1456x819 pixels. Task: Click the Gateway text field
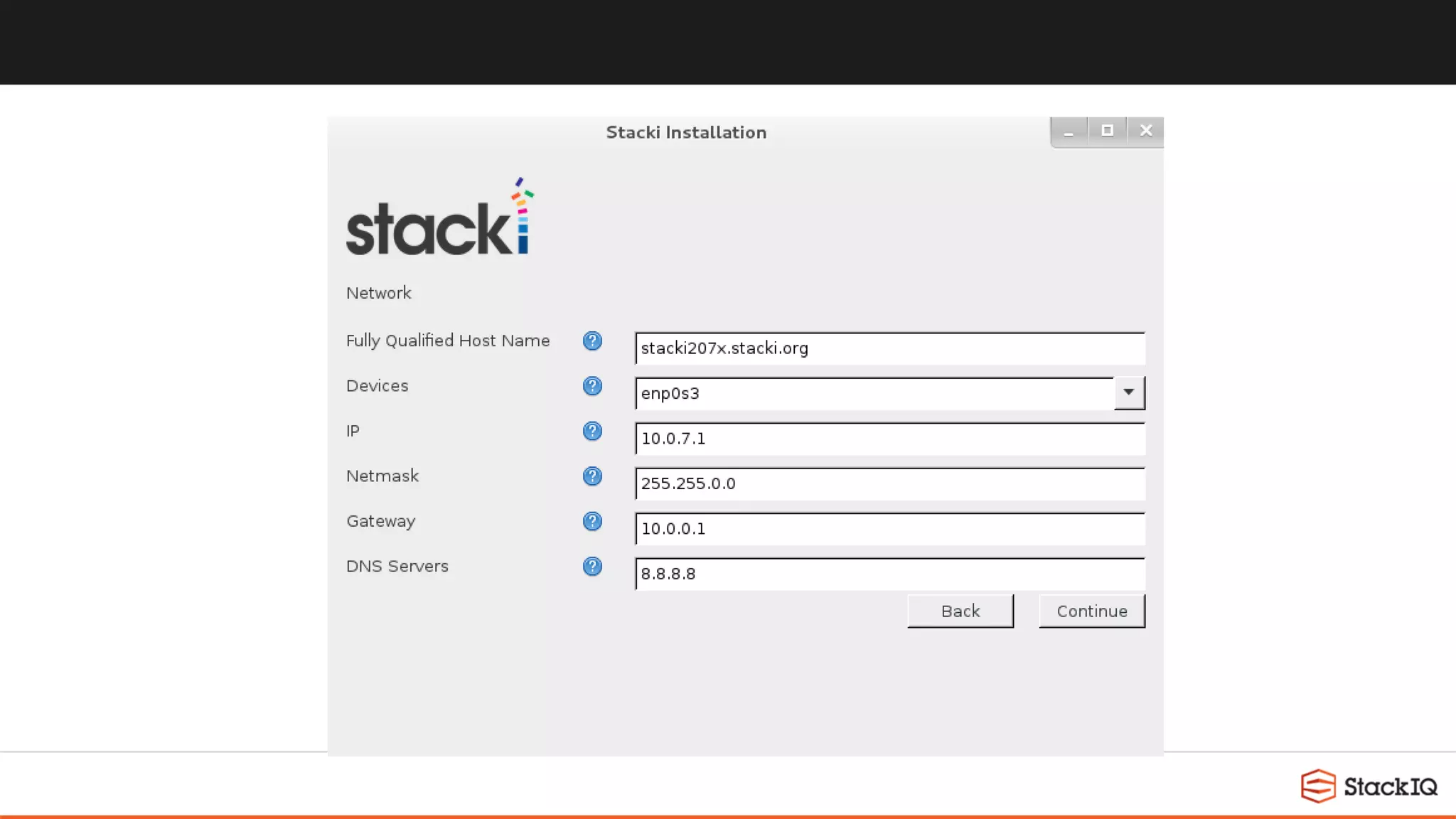tap(889, 529)
